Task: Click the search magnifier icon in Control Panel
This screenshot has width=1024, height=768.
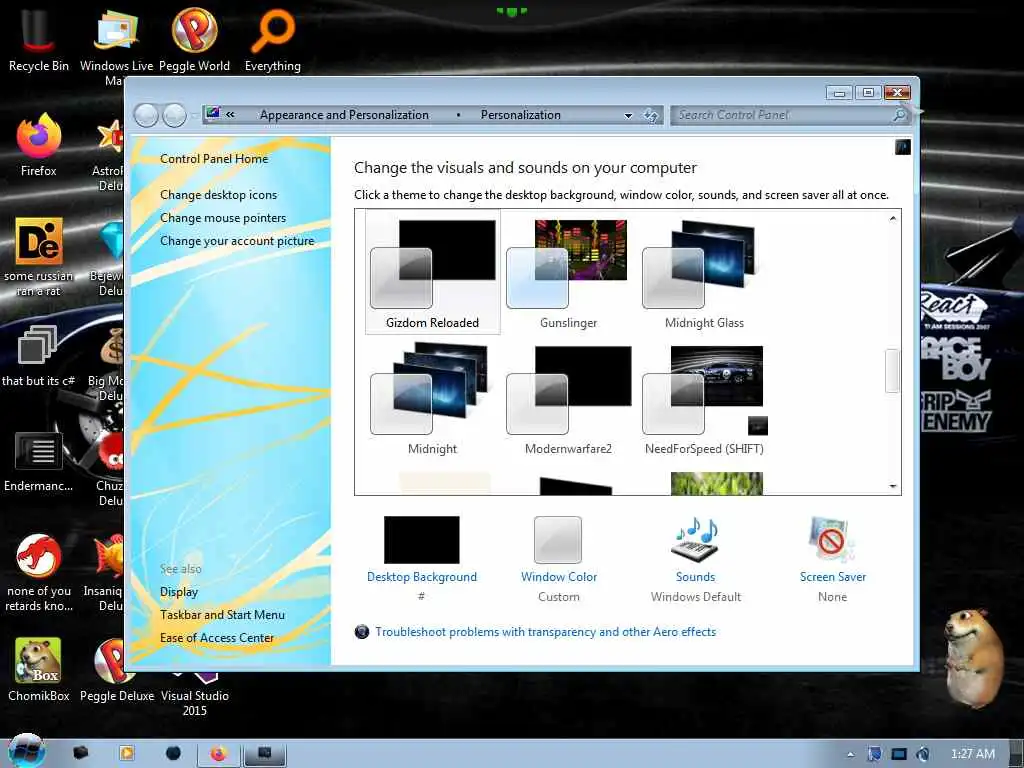Action: [x=900, y=115]
